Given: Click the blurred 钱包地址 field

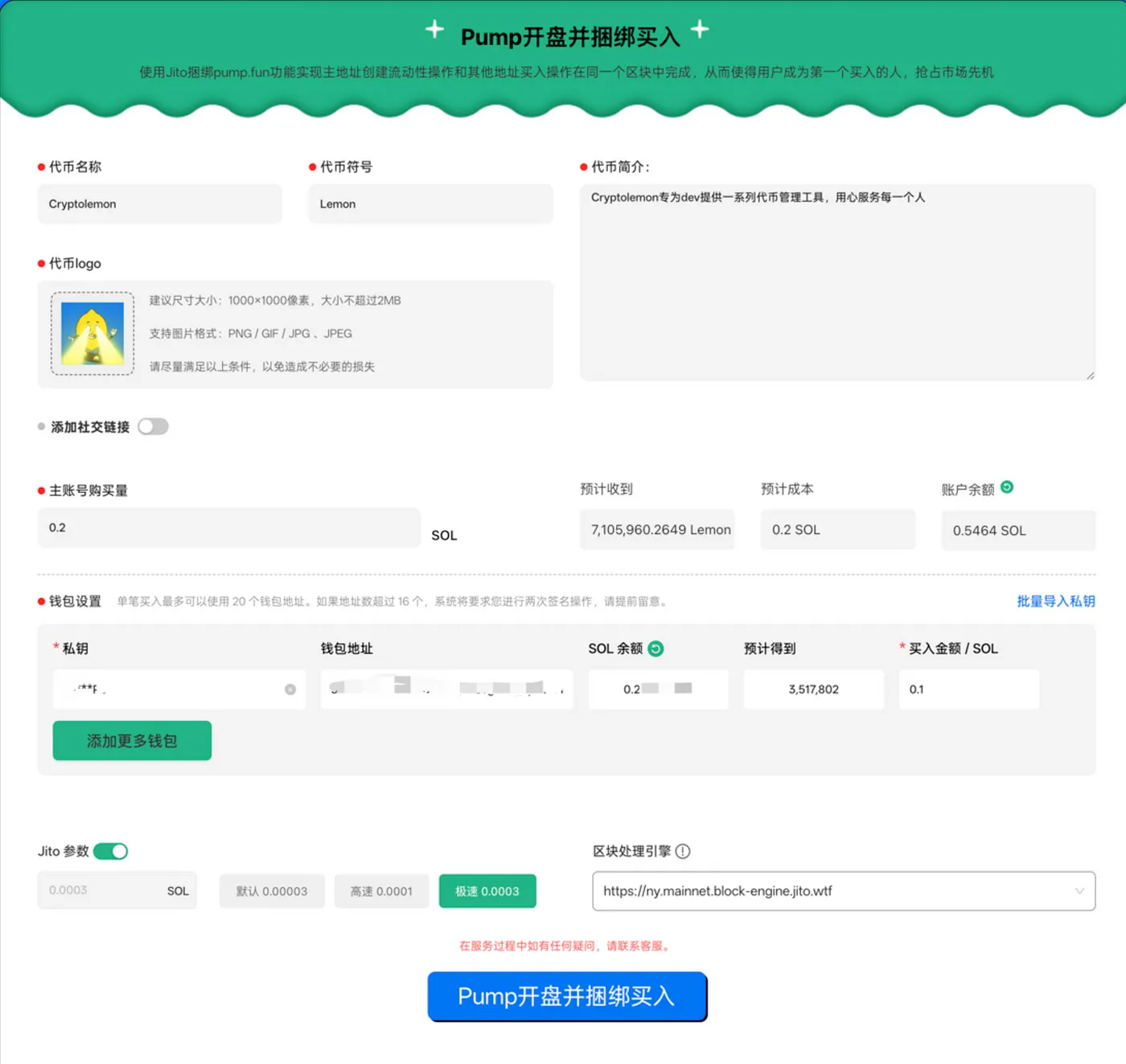Looking at the screenshot, I should tap(447, 689).
